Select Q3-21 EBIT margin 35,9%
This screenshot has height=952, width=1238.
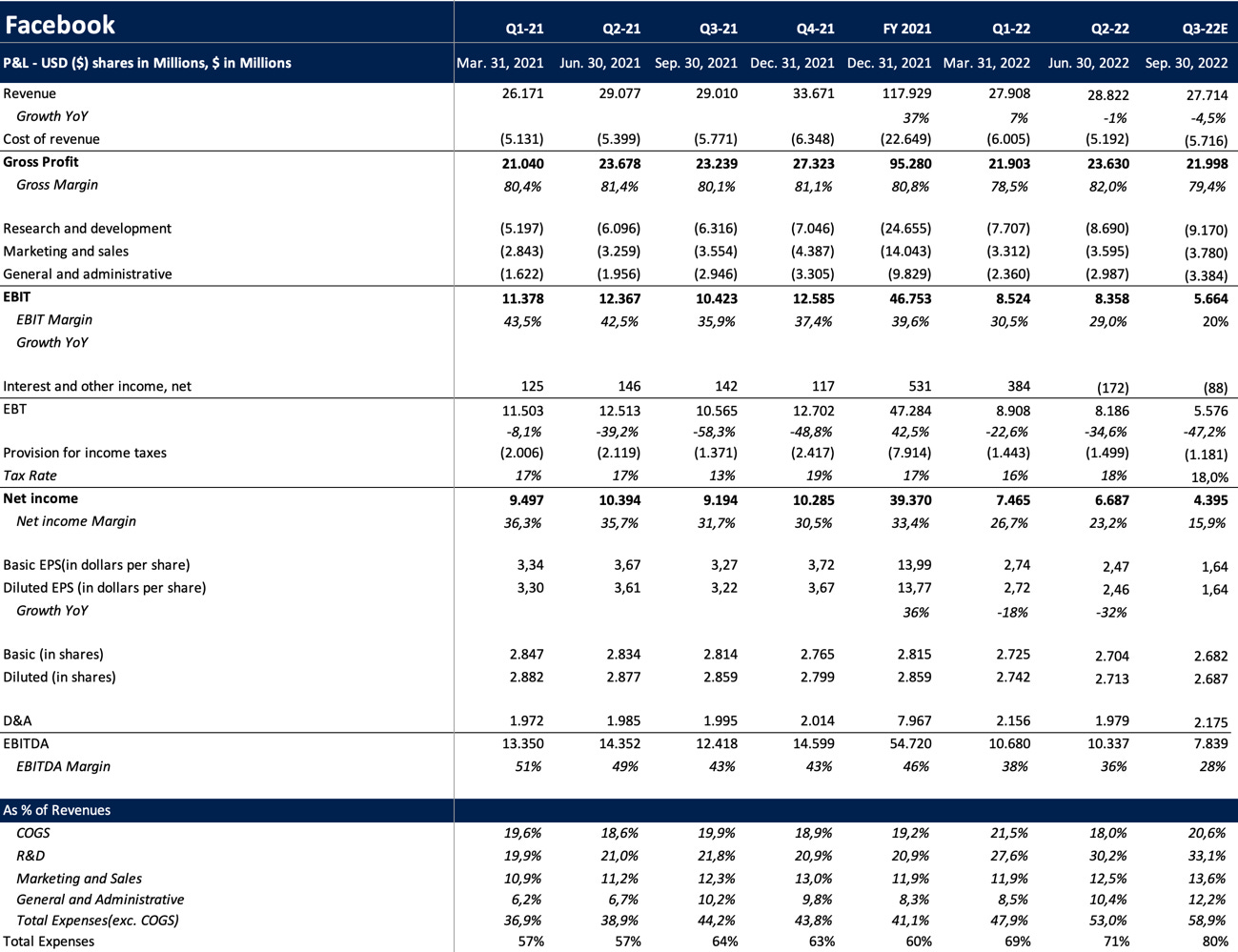(717, 322)
